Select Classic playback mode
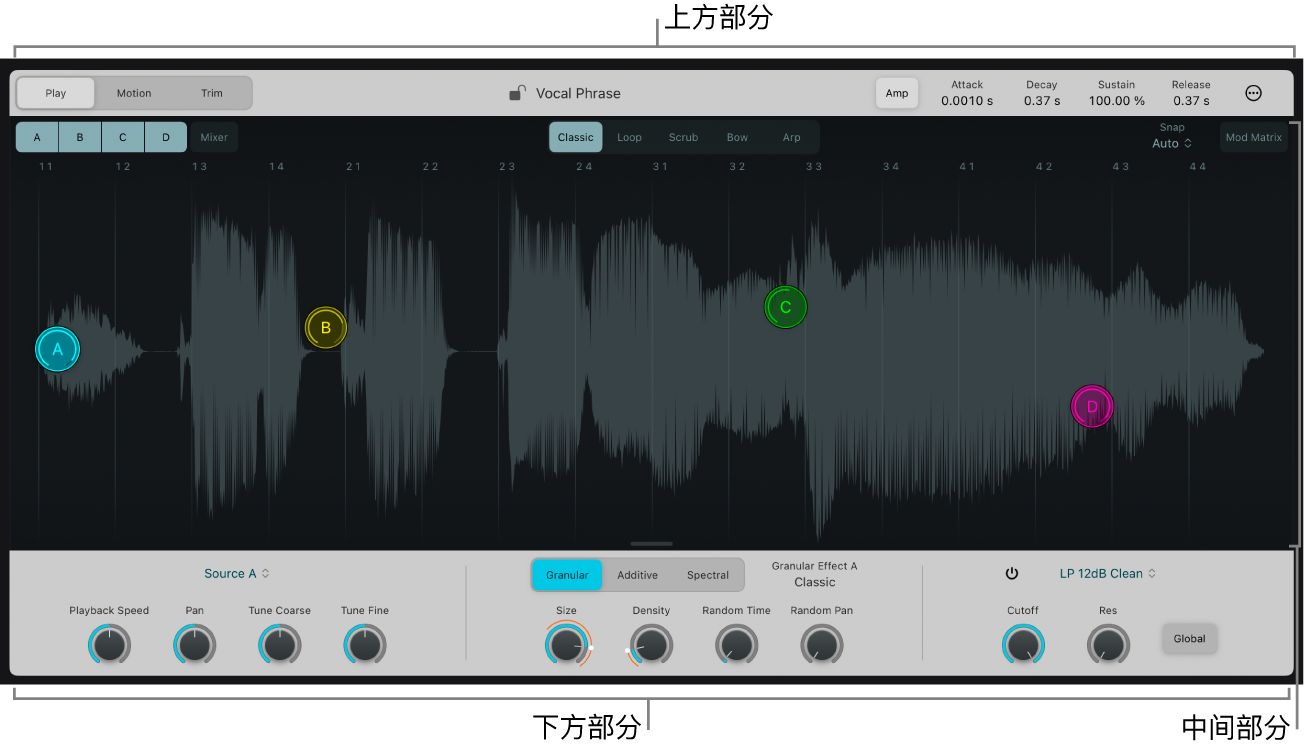 click(576, 137)
